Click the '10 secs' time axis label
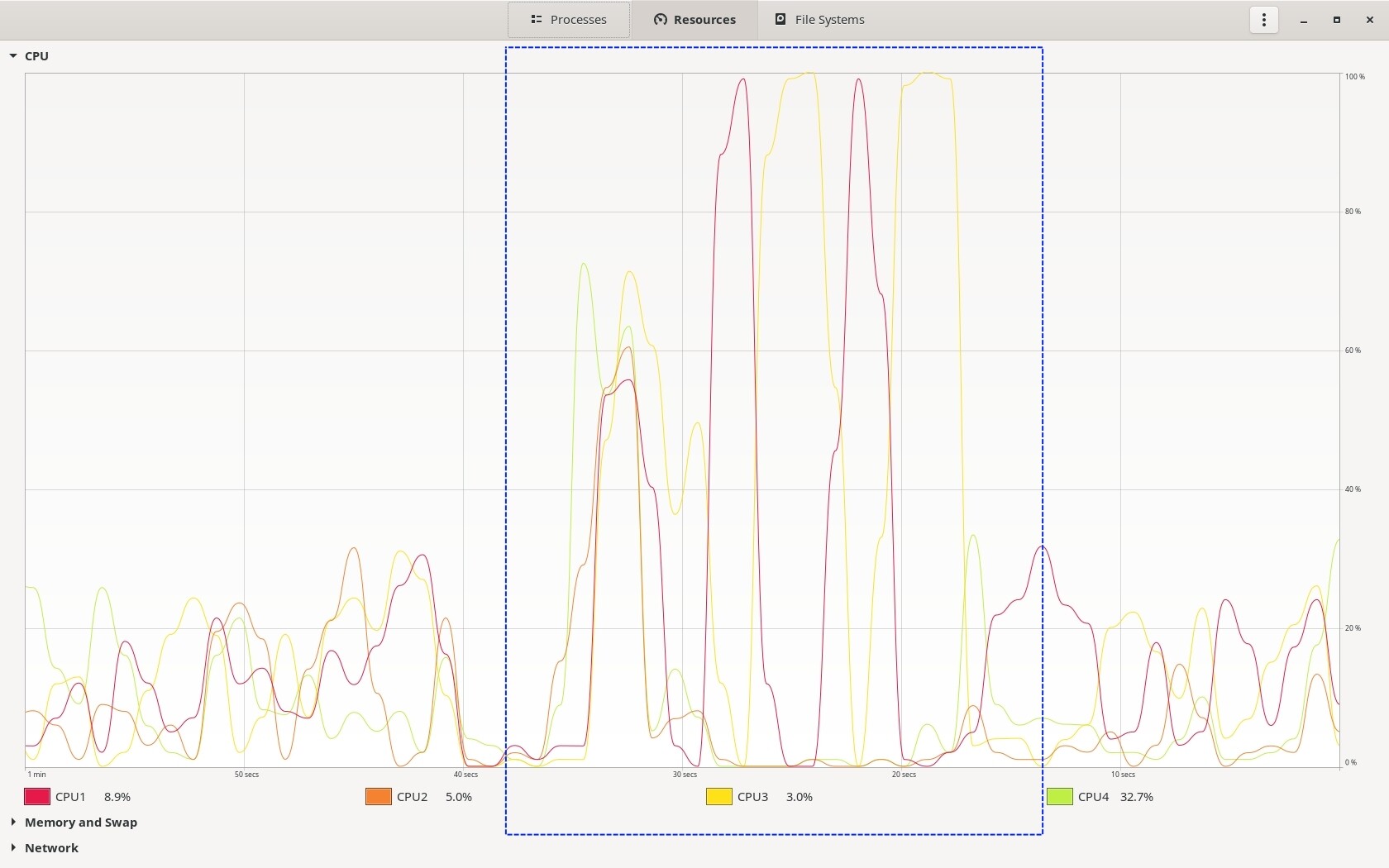 pos(1123,775)
